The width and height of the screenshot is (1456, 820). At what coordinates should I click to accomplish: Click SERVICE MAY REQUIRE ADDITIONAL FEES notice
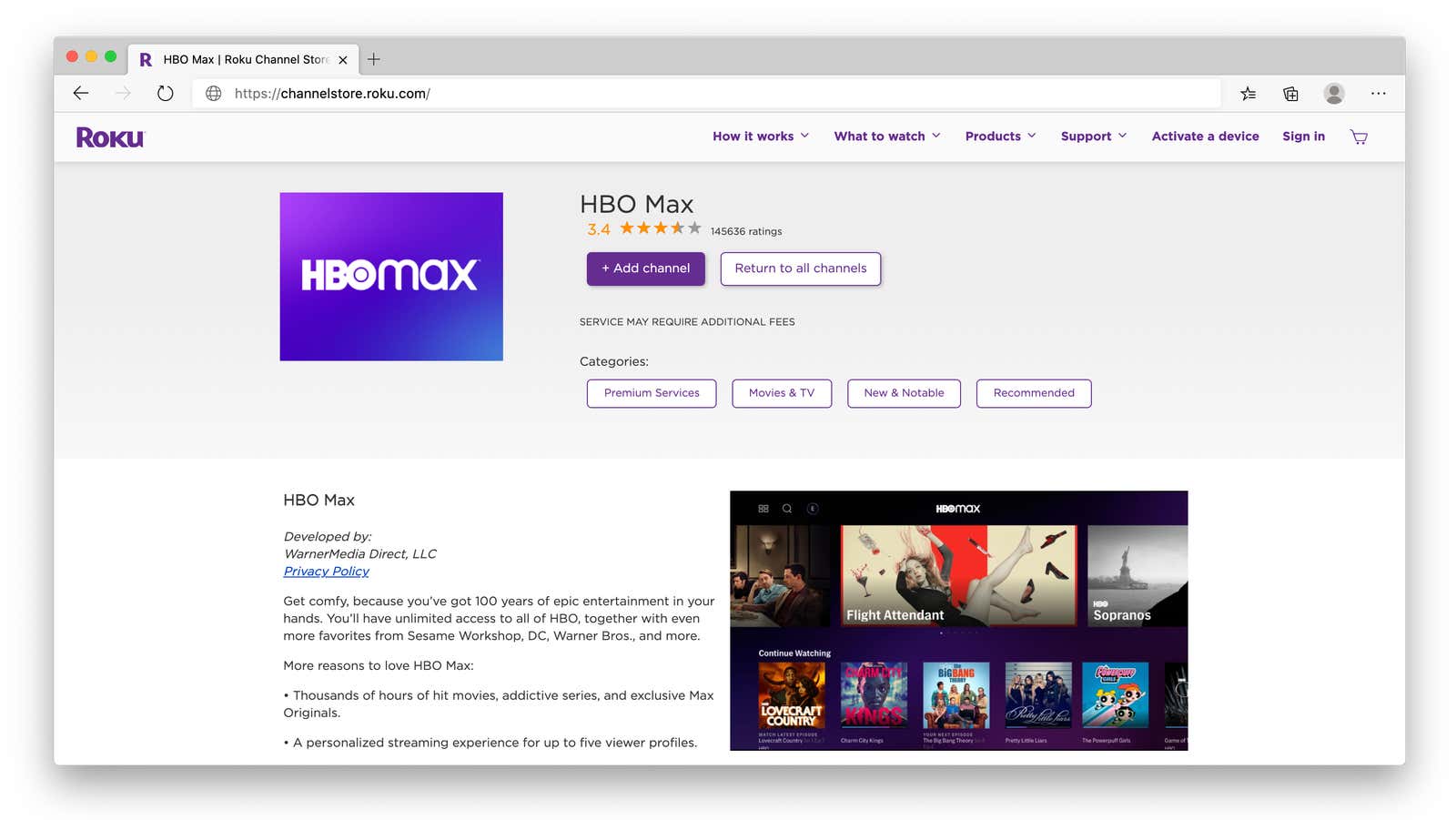pyautogui.click(x=687, y=322)
